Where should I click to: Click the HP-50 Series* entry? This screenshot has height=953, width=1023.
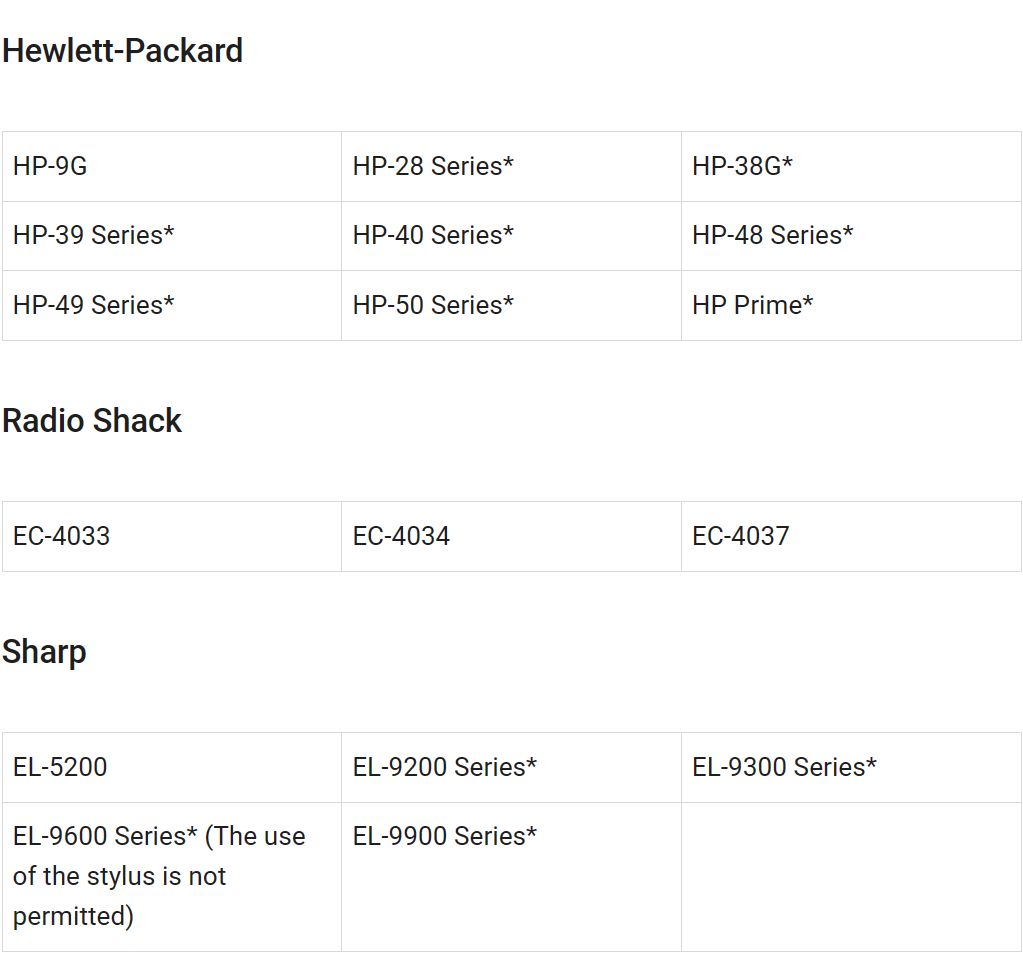coord(512,305)
